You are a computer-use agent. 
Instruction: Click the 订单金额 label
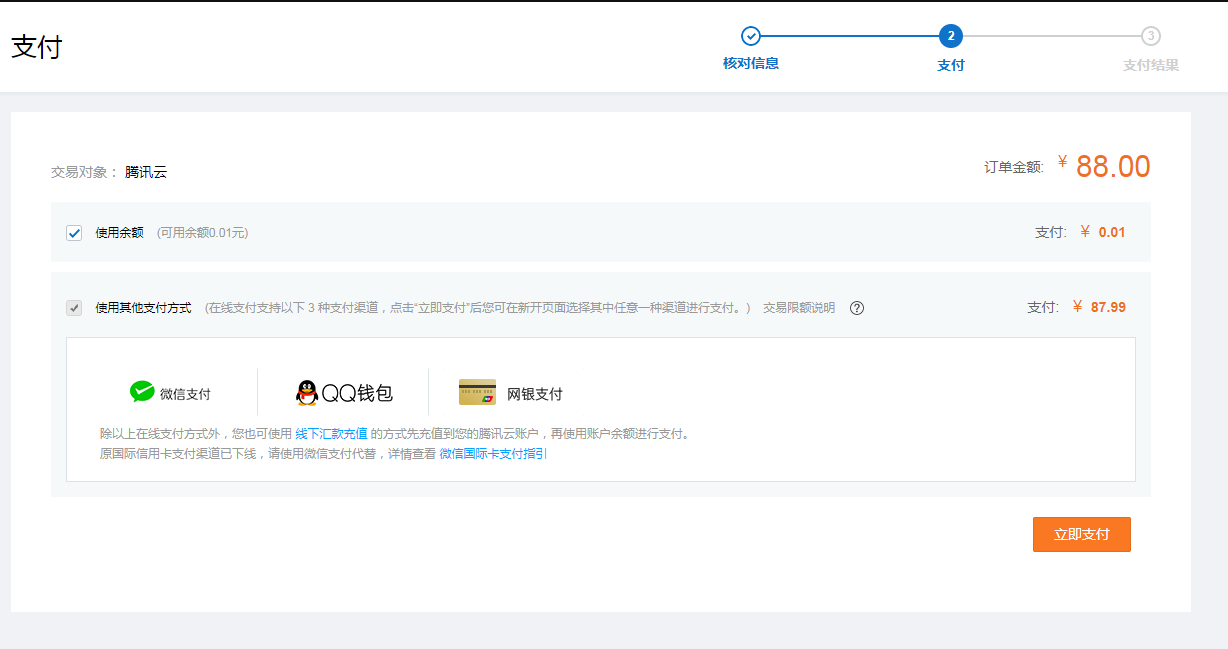(1014, 167)
